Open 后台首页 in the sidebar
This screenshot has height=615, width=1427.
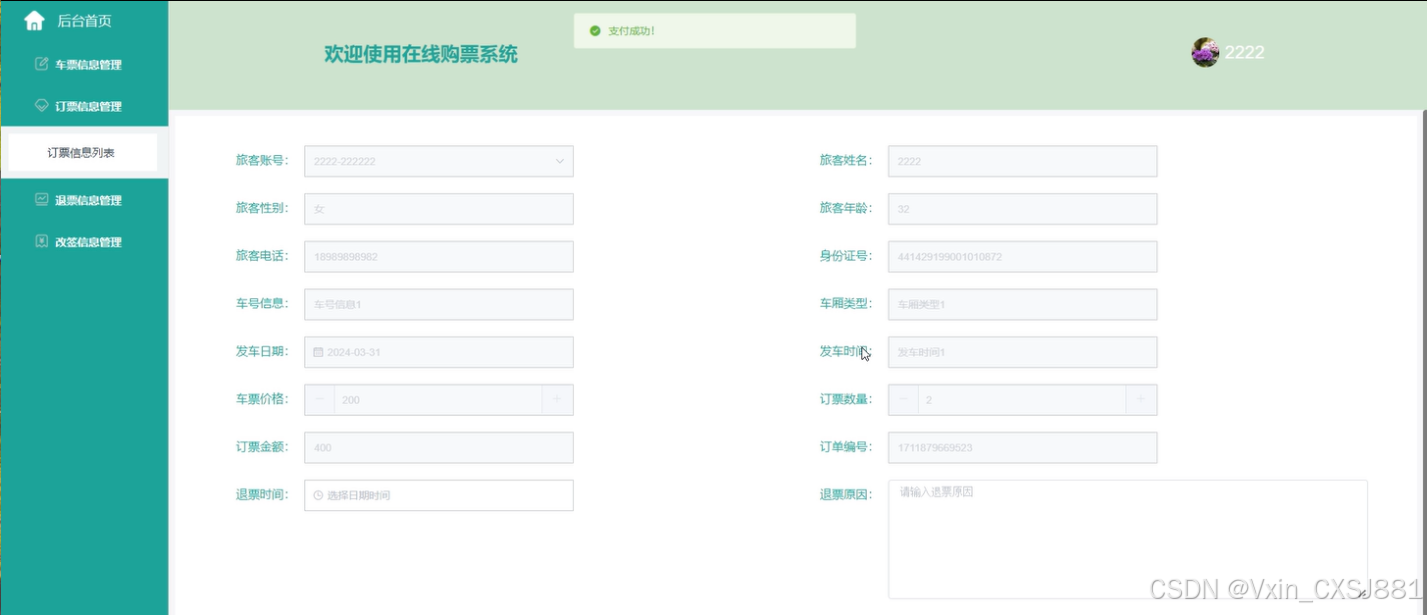[84, 21]
